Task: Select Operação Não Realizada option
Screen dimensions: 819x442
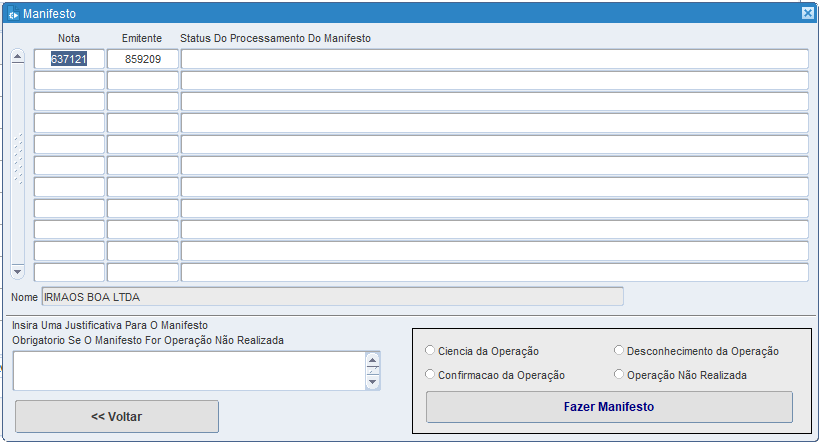Action: 619,375
